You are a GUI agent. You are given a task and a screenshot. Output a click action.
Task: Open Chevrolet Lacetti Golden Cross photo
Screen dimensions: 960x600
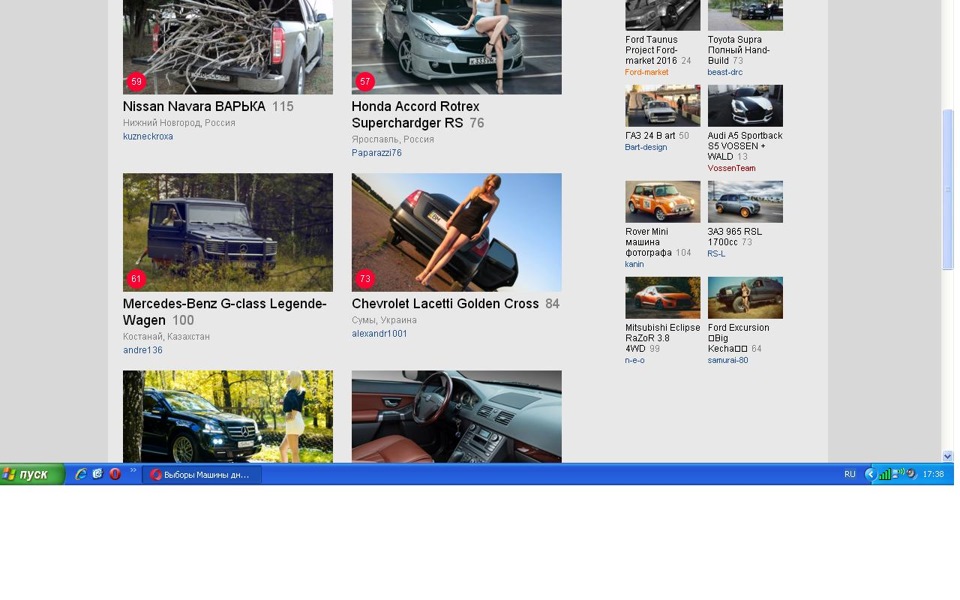(x=457, y=233)
